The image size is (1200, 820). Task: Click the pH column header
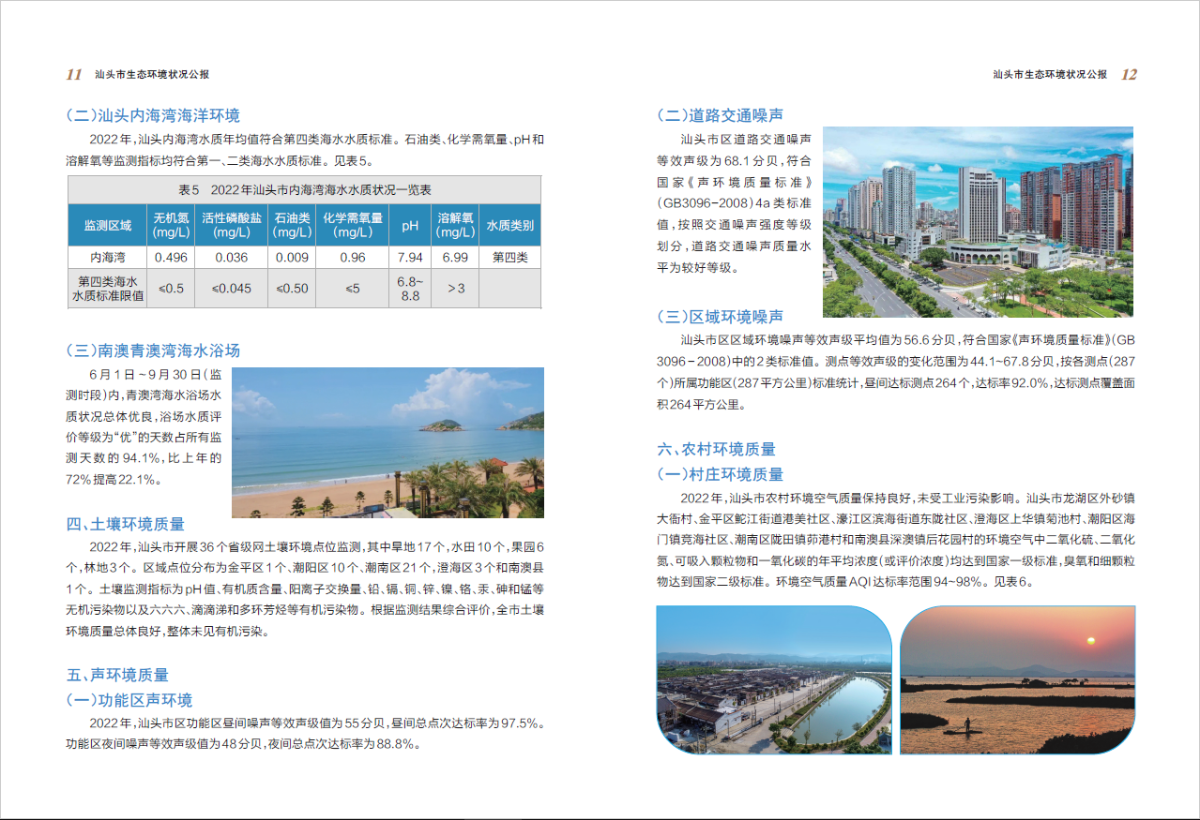tap(410, 226)
